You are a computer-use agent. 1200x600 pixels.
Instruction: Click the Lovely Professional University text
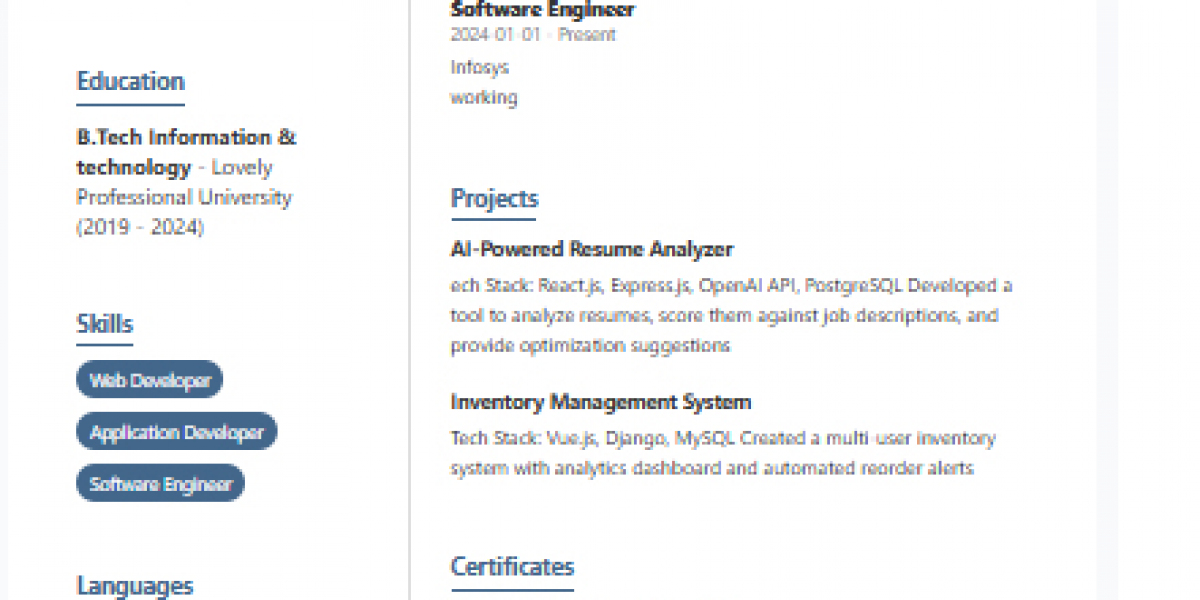(x=184, y=197)
